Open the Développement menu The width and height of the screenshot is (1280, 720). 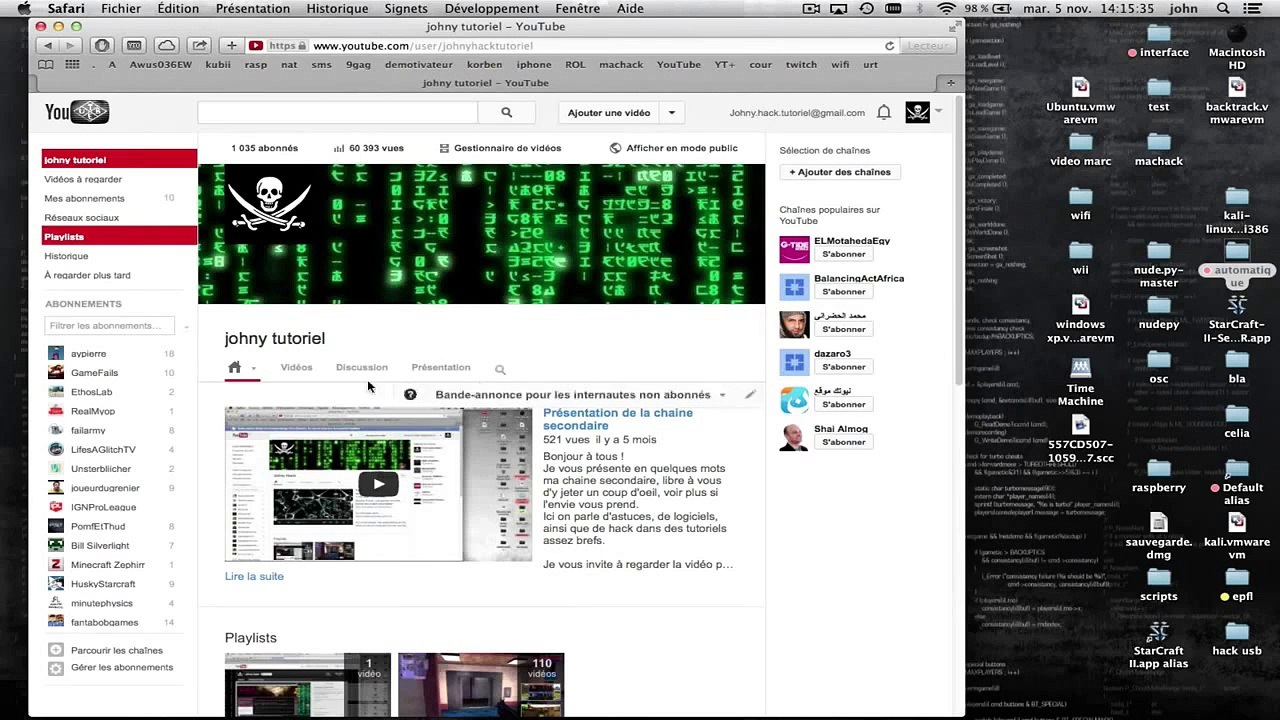pyautogui.click(x=491, y=8)
